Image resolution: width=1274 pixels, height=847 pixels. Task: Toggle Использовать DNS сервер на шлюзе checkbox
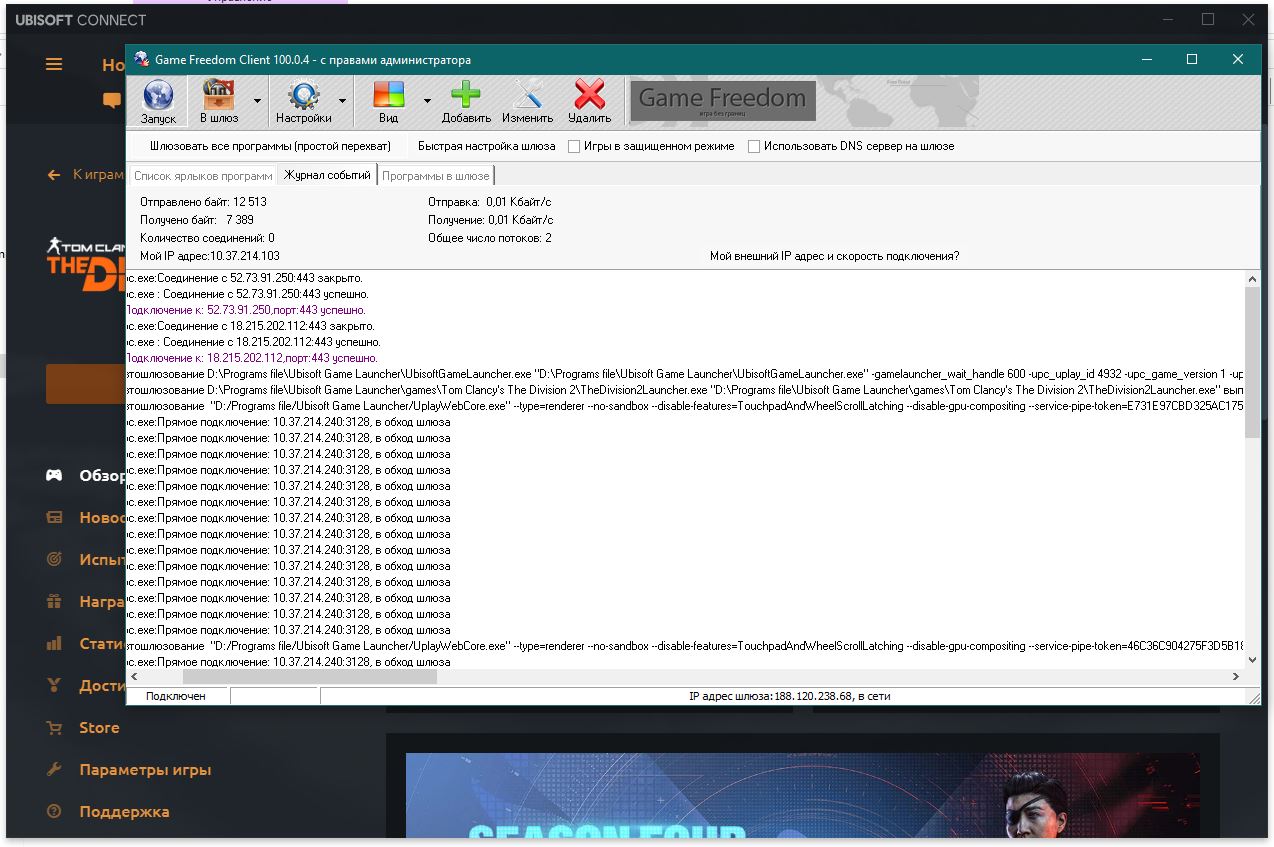click(754, 146)
